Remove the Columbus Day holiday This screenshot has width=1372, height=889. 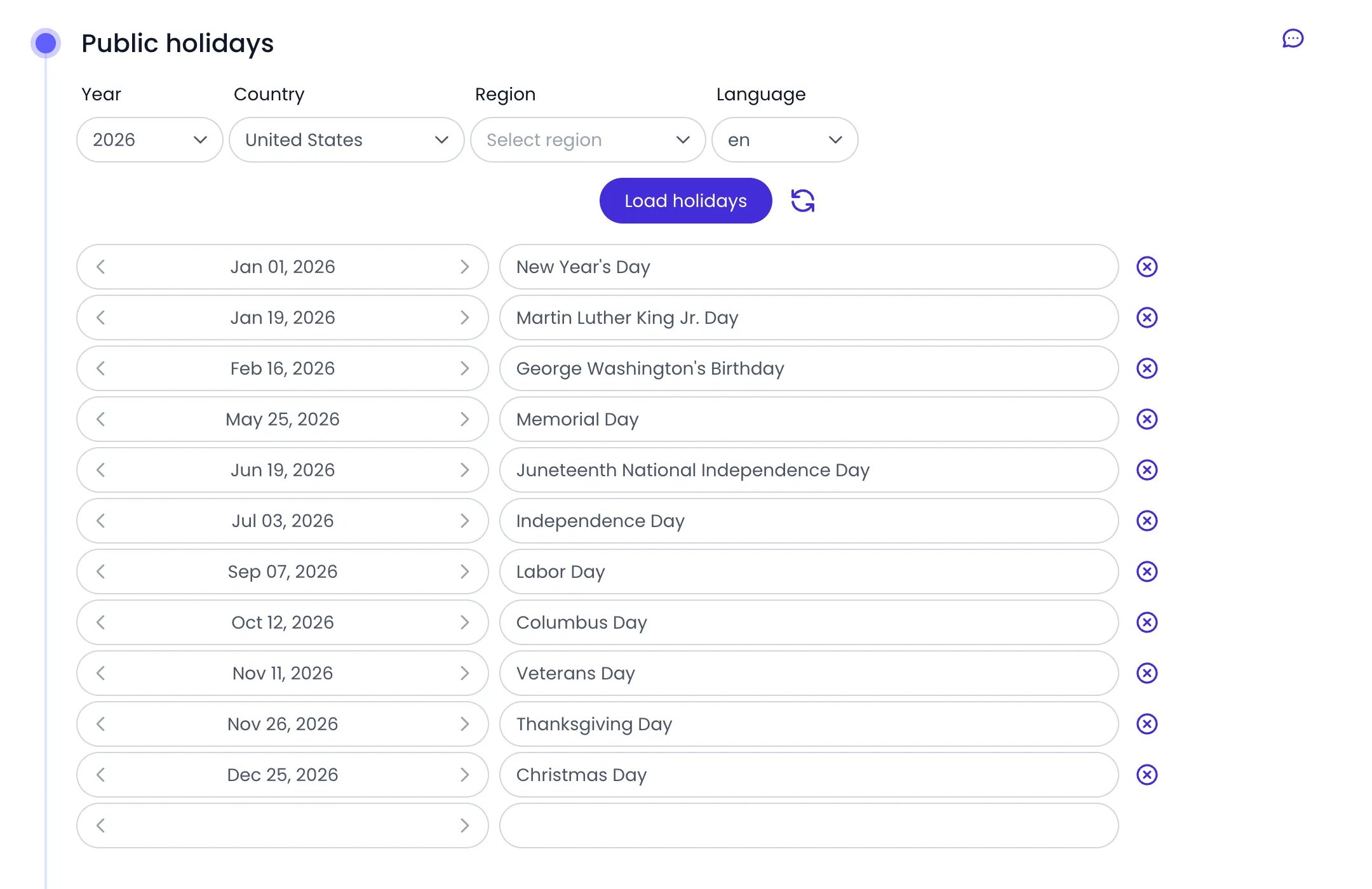pos(1147,622)
